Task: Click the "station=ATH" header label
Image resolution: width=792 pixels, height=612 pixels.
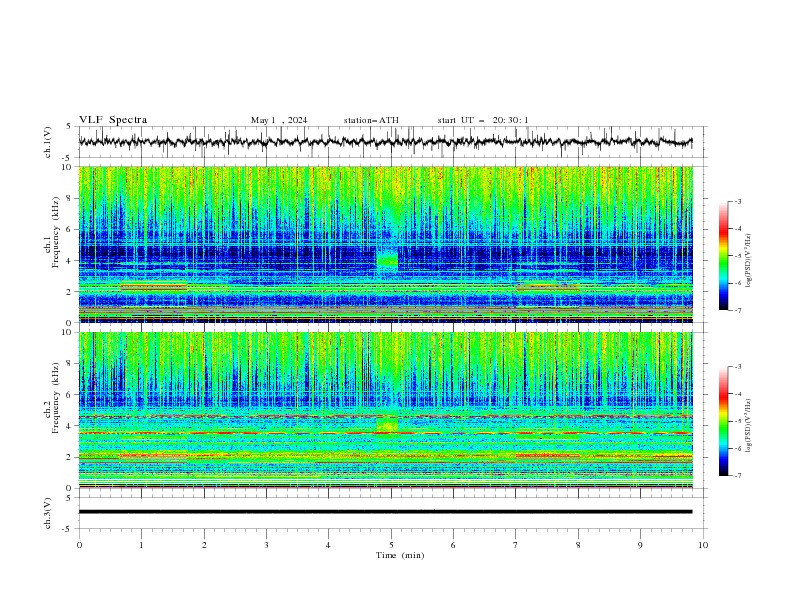Action: point(371,120)
